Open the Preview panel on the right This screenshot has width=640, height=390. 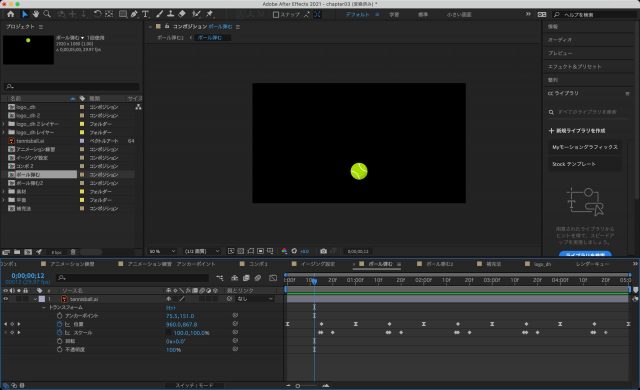(560, 53)
